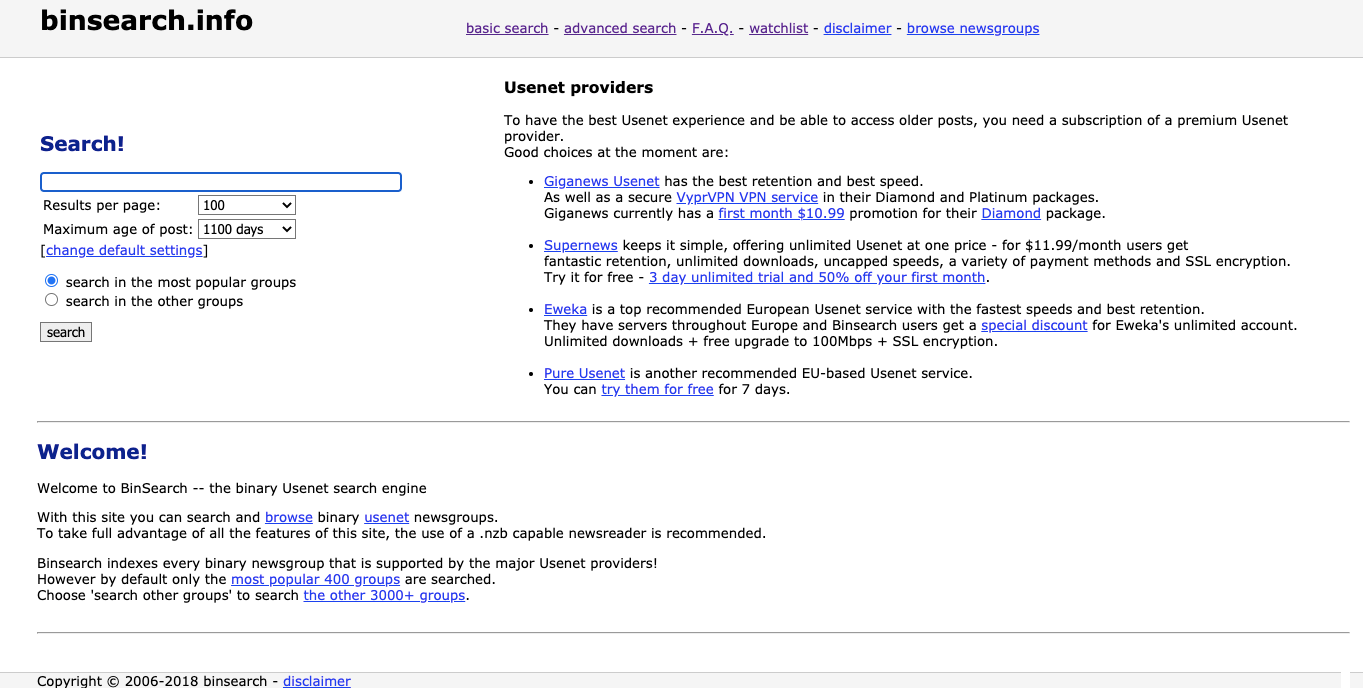The height and width of the screenshot is (688, 1363).
Task: Click the 'first month $10.99' promotion link
Action: 781,213
